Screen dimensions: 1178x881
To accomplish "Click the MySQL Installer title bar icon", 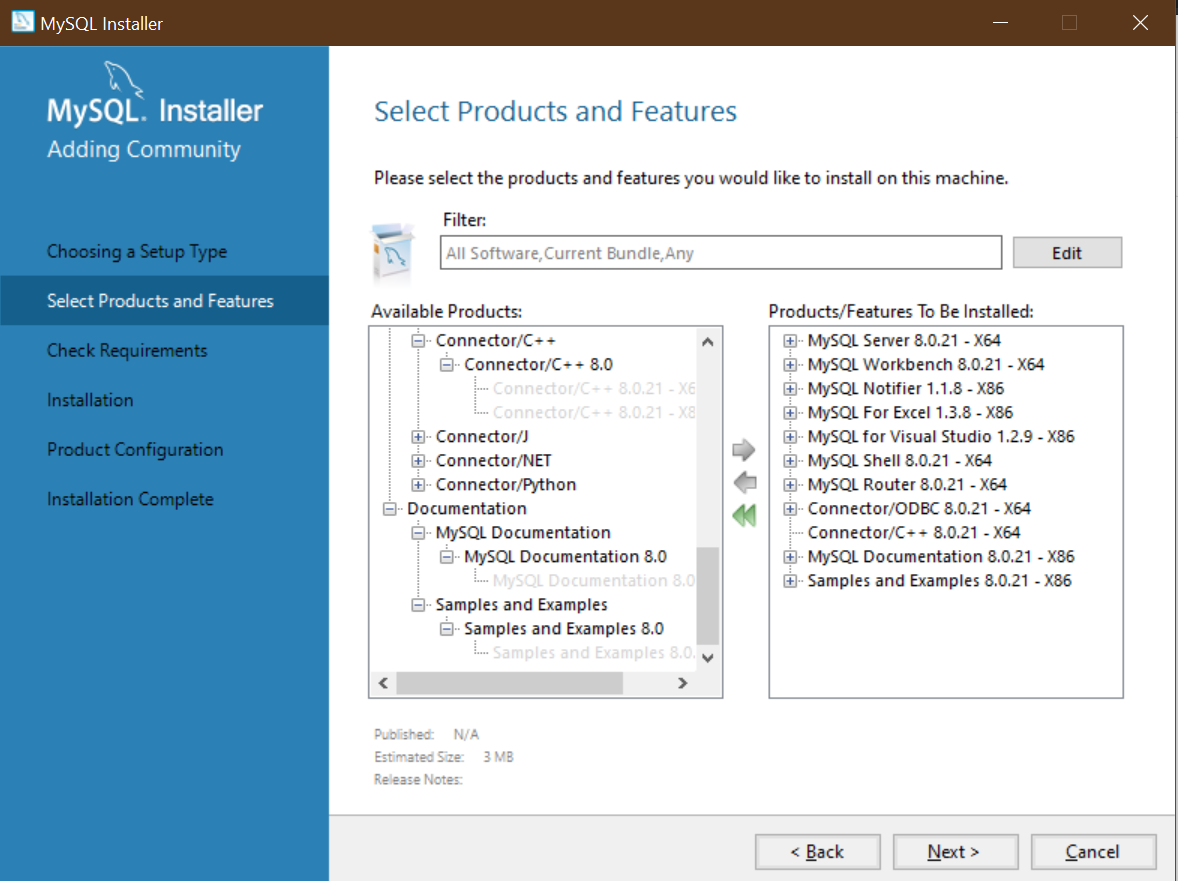I will pos(22,22).
